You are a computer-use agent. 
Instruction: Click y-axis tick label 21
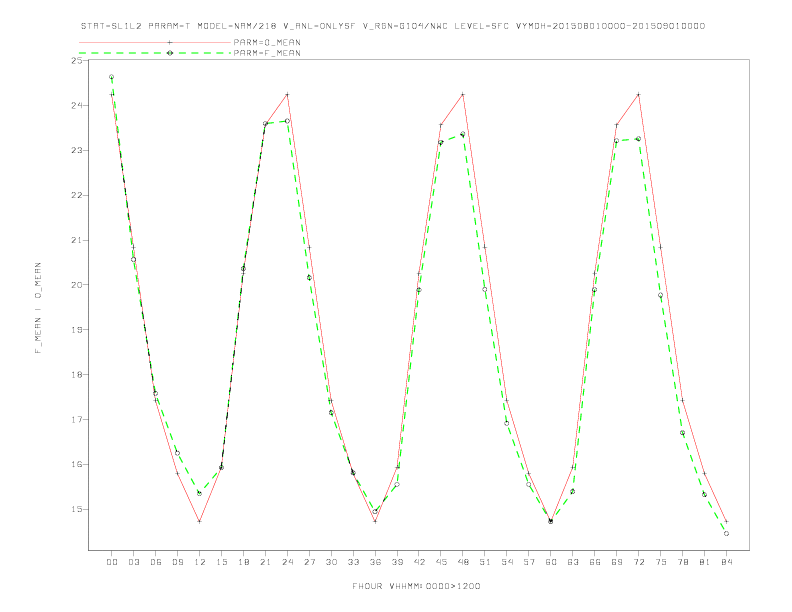pyautogui.click(x=77, y=240)
